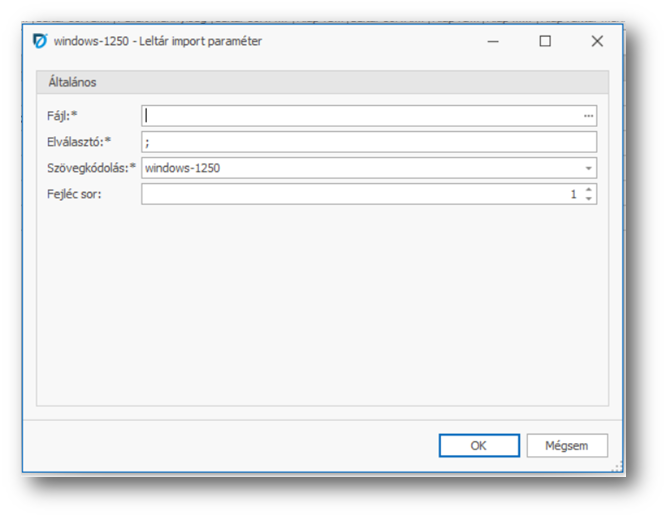
Task: Cancel with the Mégsem button
Action: point(567,446)
